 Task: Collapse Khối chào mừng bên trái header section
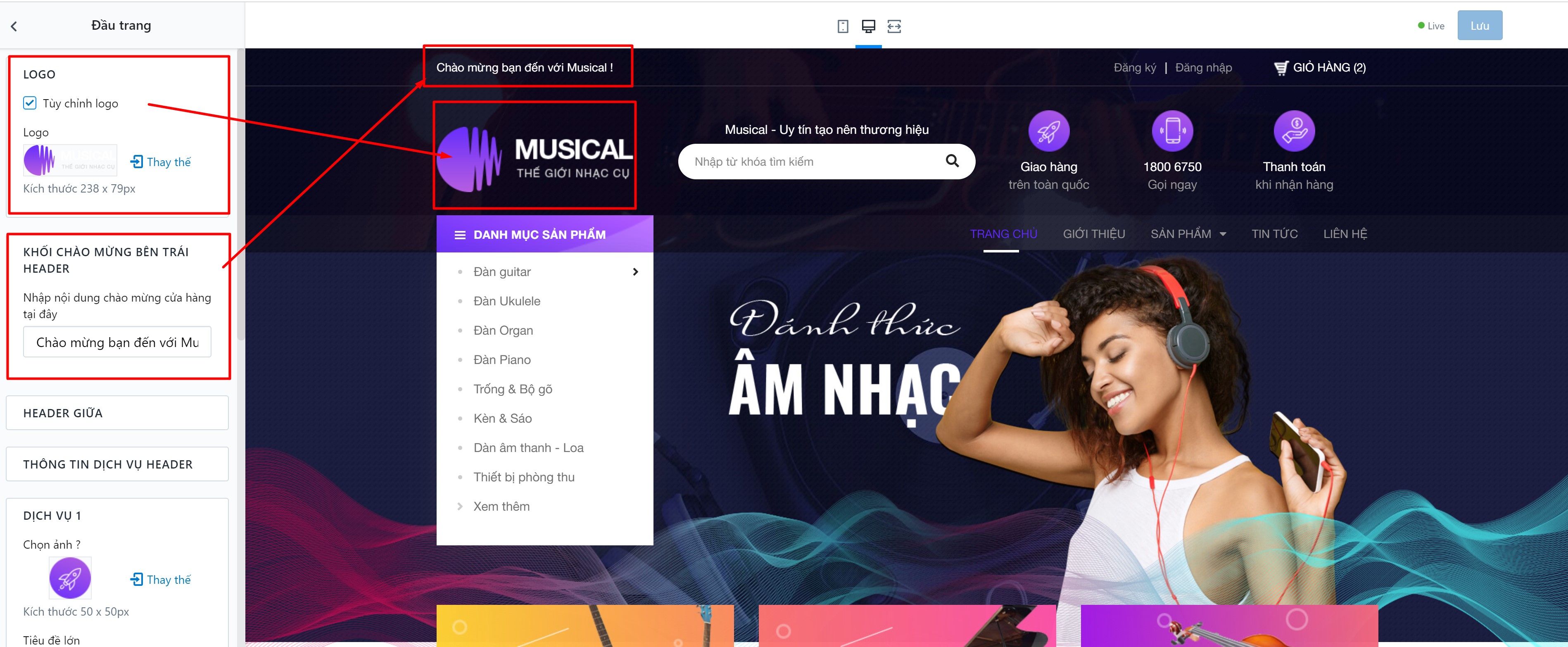pos(106,261)
